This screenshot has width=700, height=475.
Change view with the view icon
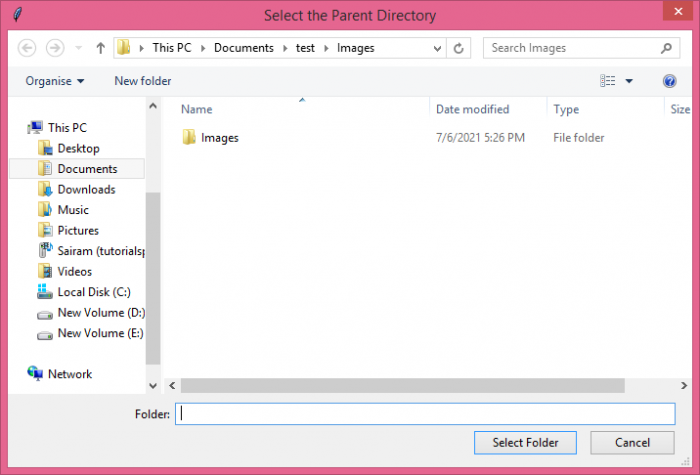[x=608, y=81]
